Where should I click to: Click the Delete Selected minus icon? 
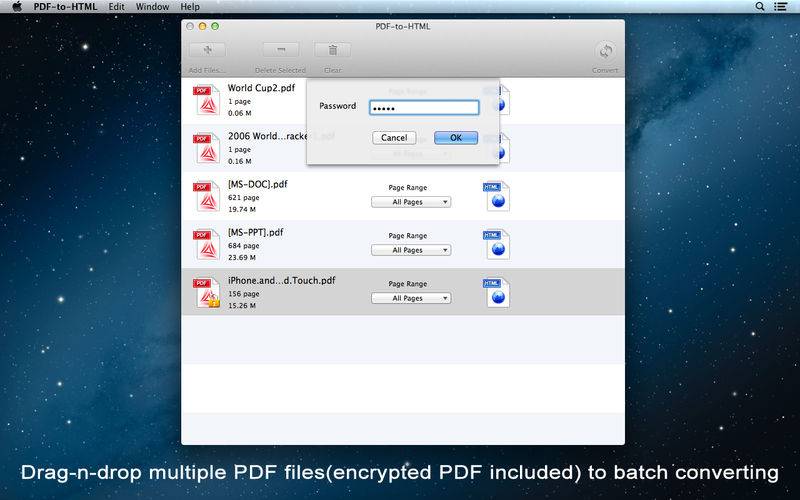pos(281,49)
